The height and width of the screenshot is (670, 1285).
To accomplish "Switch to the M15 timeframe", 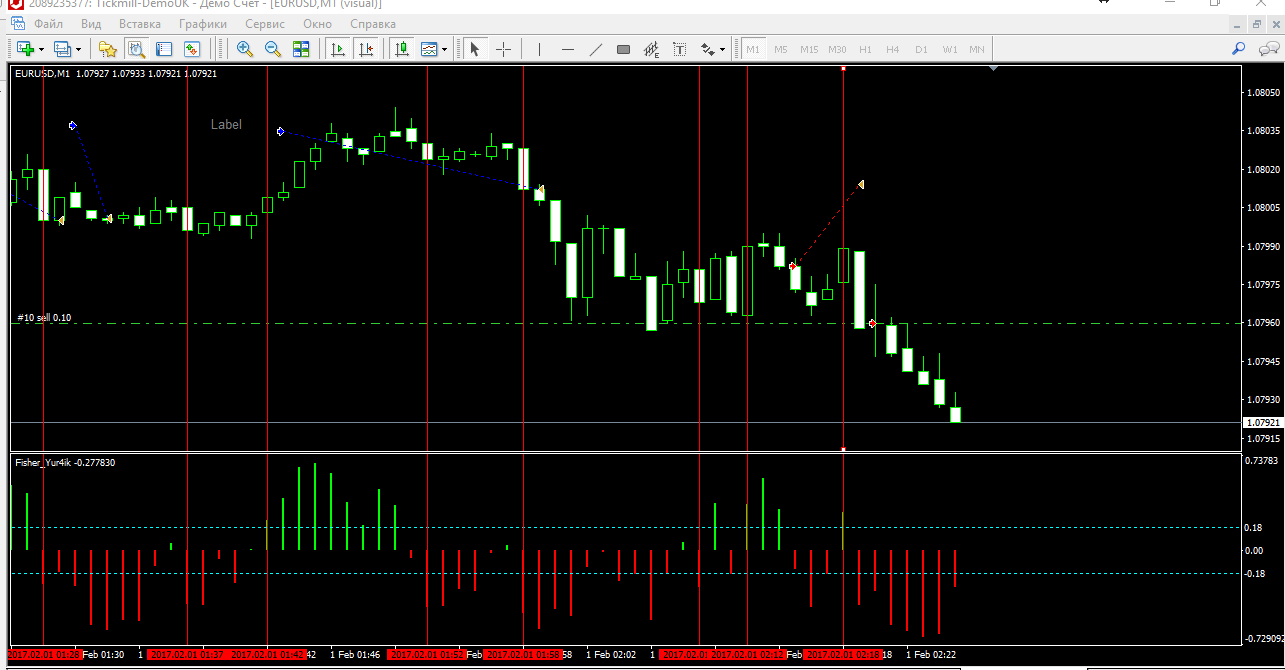I will coord(809,49).
